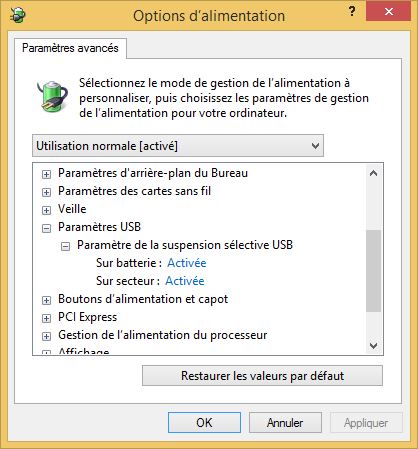Click the Annuler button
The width and height of the screenshot is (418, 449).
(x=285, y=423)
